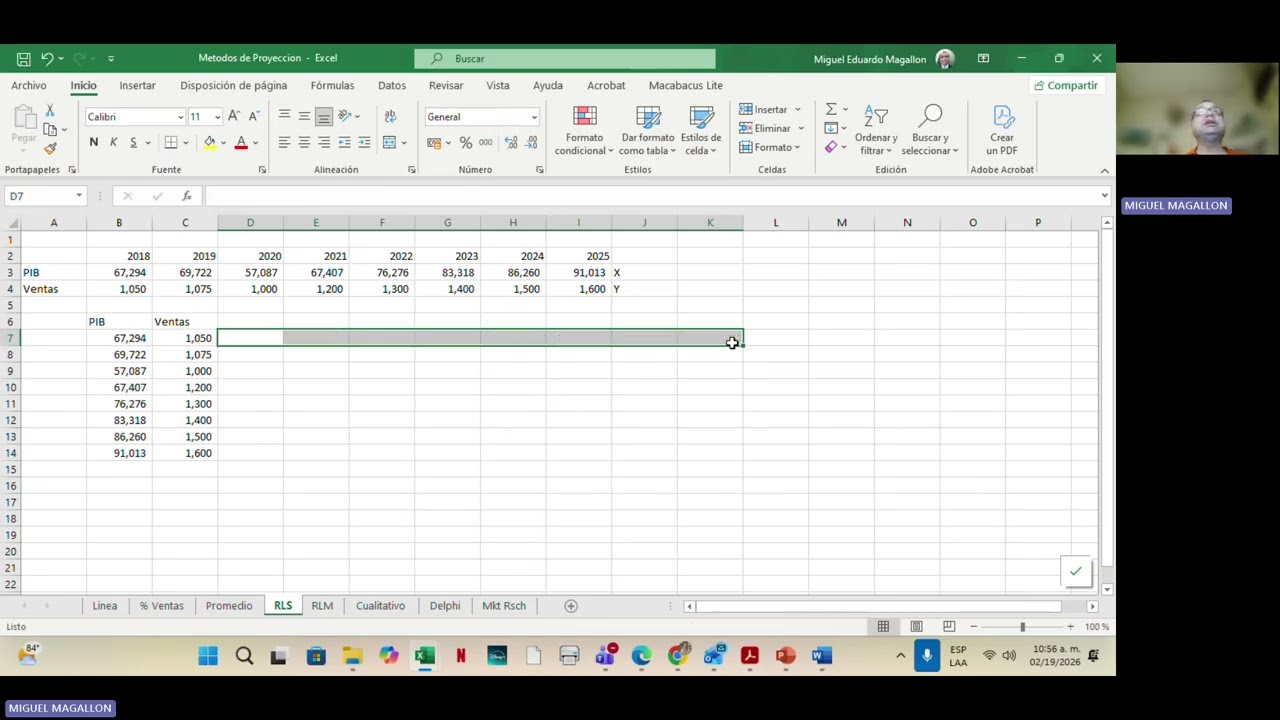
Task: Increase decimal places
Action: pos(511,143)
